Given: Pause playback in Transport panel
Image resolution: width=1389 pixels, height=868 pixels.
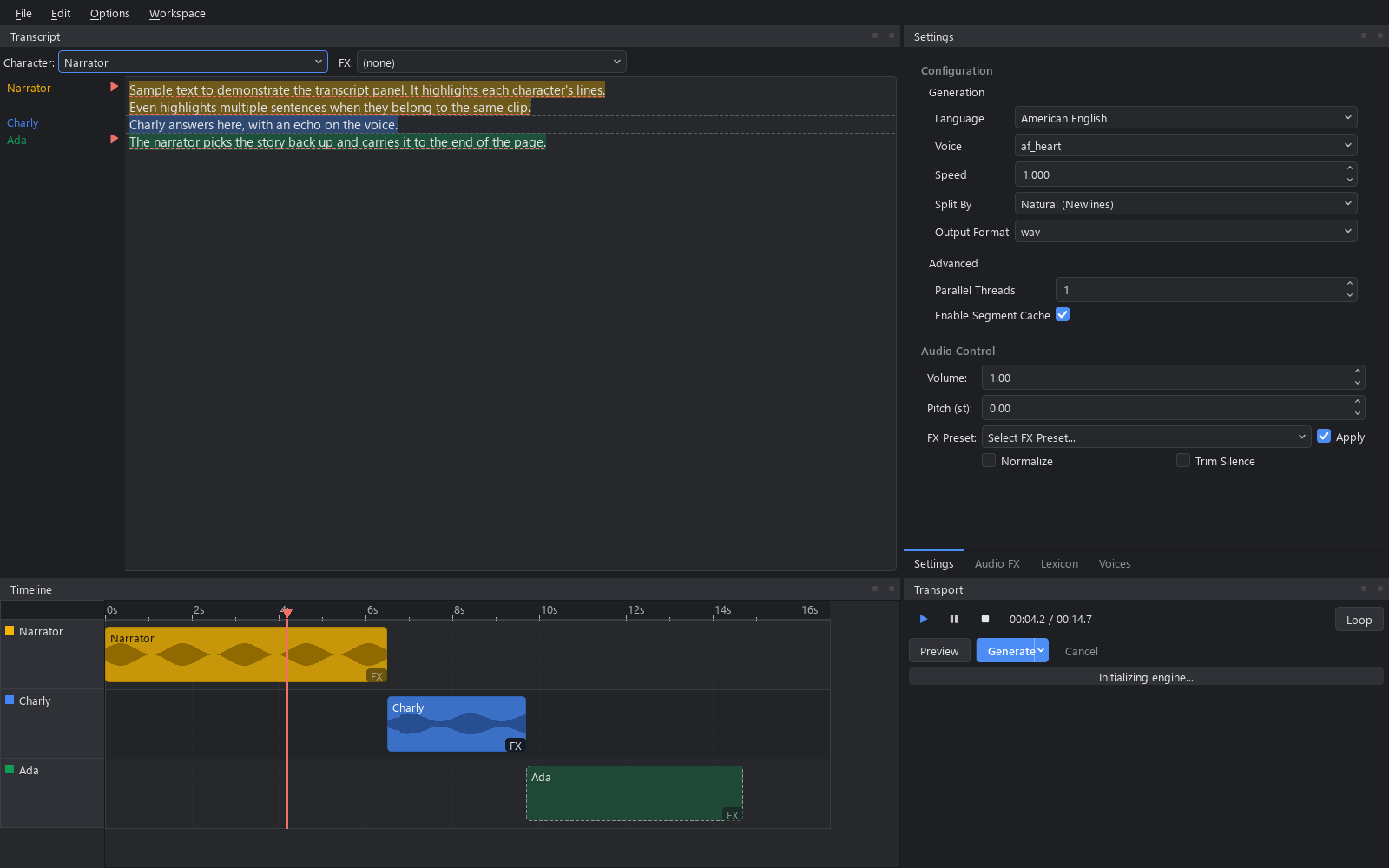Looking at the screenshot, I should [954, 619].
